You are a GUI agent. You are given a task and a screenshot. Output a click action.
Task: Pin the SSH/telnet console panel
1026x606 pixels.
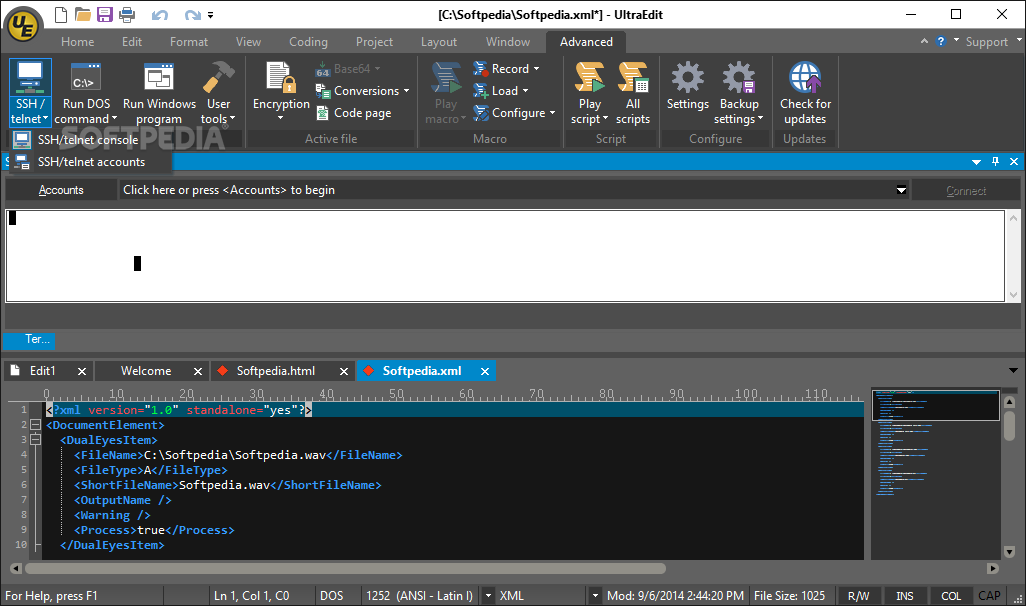point(995,162)
